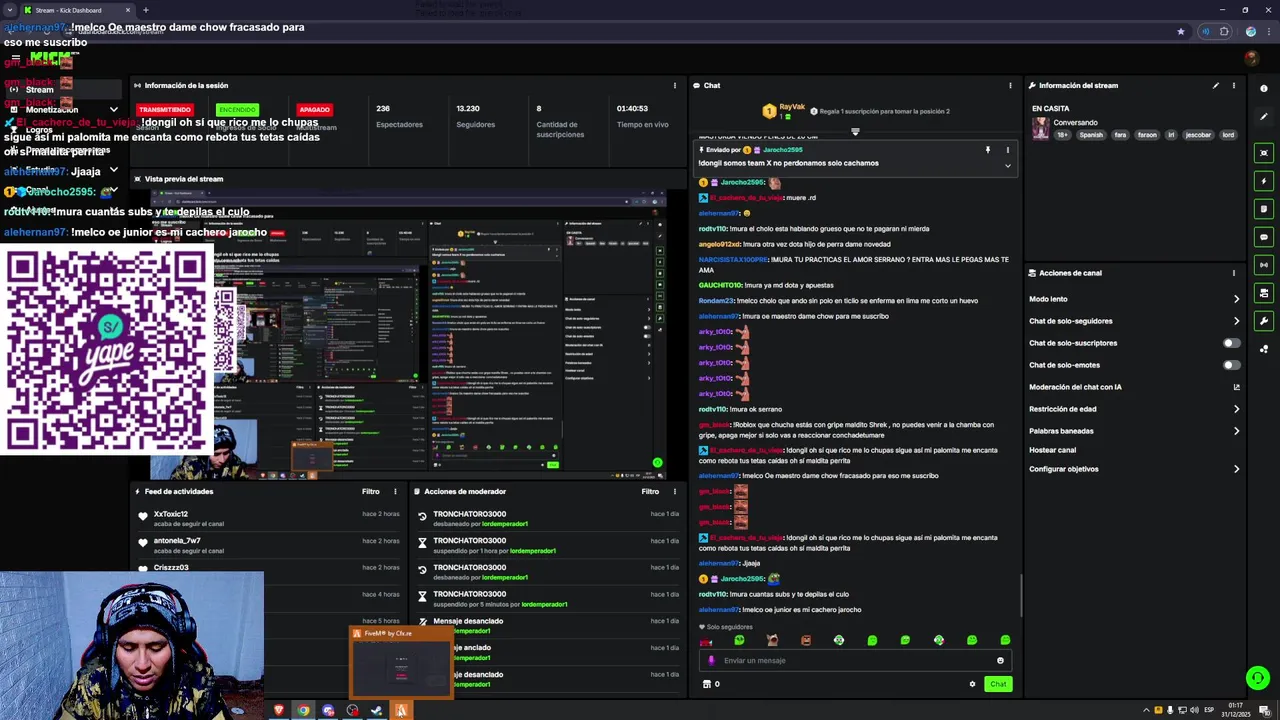Expand Restricción de edad settings

(1135, 409)
